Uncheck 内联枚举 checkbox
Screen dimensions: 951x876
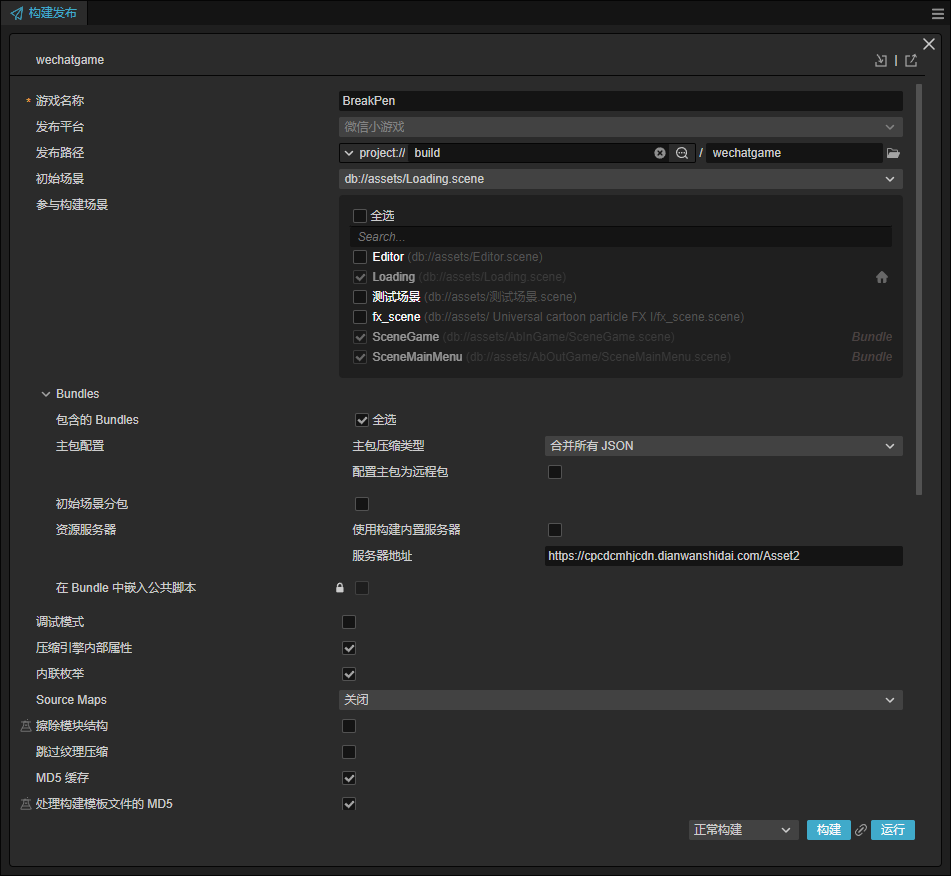coord(349,674)
